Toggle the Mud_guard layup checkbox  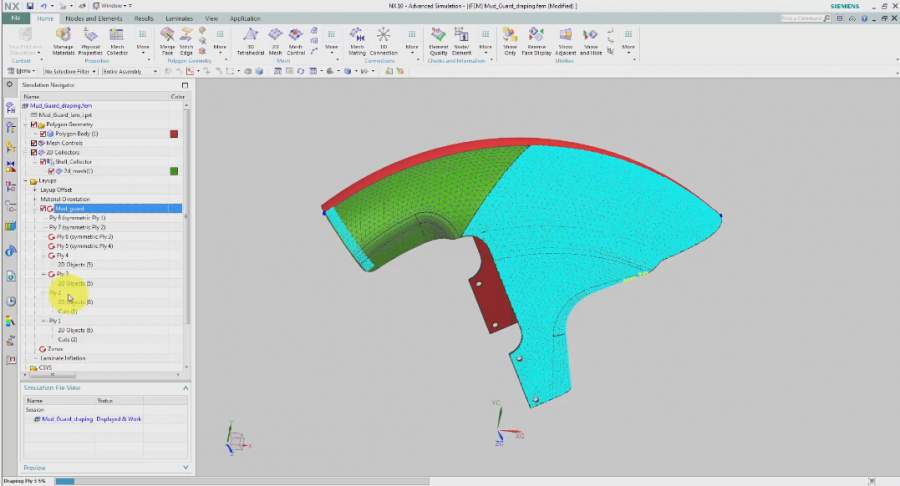click(42, 208)
